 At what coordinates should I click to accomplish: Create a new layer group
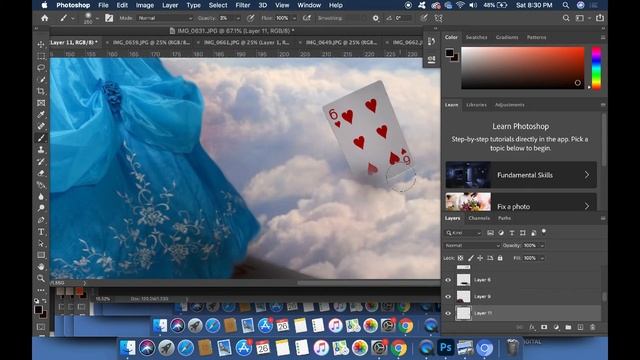(x=568, y=327)
